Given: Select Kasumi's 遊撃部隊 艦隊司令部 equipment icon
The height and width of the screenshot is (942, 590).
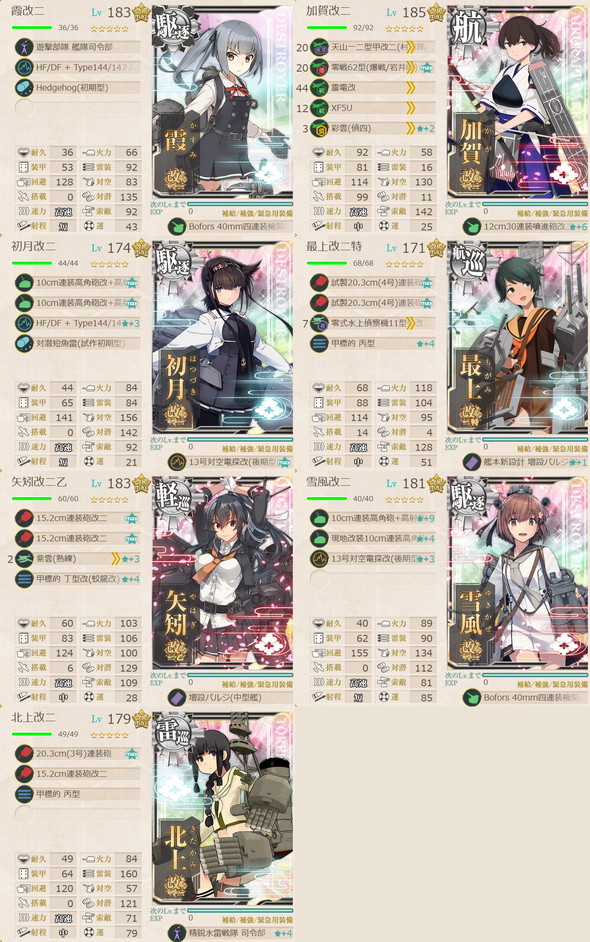Looking at the screenshot, I should pyautogui.click(x=24, y=46).
